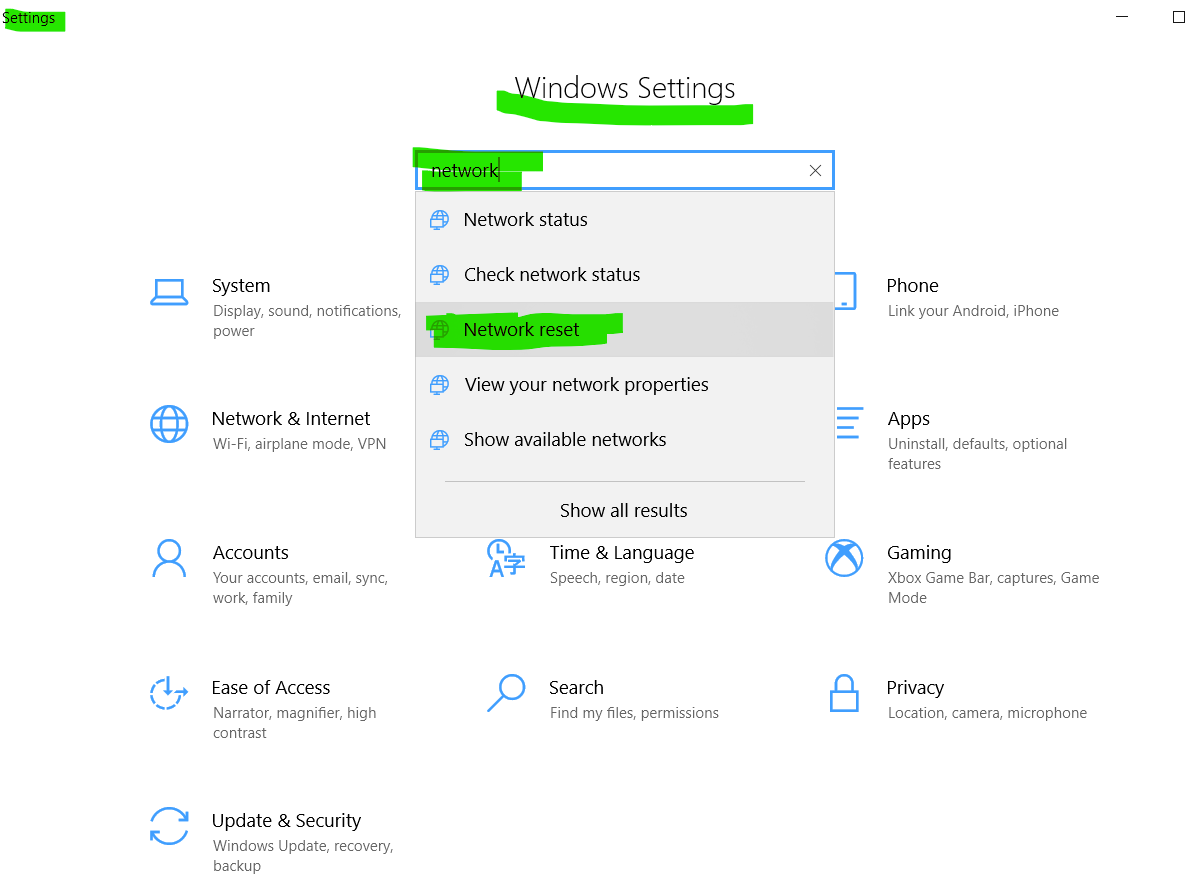1202x881 pixels.
Task: Click the Search magnifier icon
Action: 506,692
